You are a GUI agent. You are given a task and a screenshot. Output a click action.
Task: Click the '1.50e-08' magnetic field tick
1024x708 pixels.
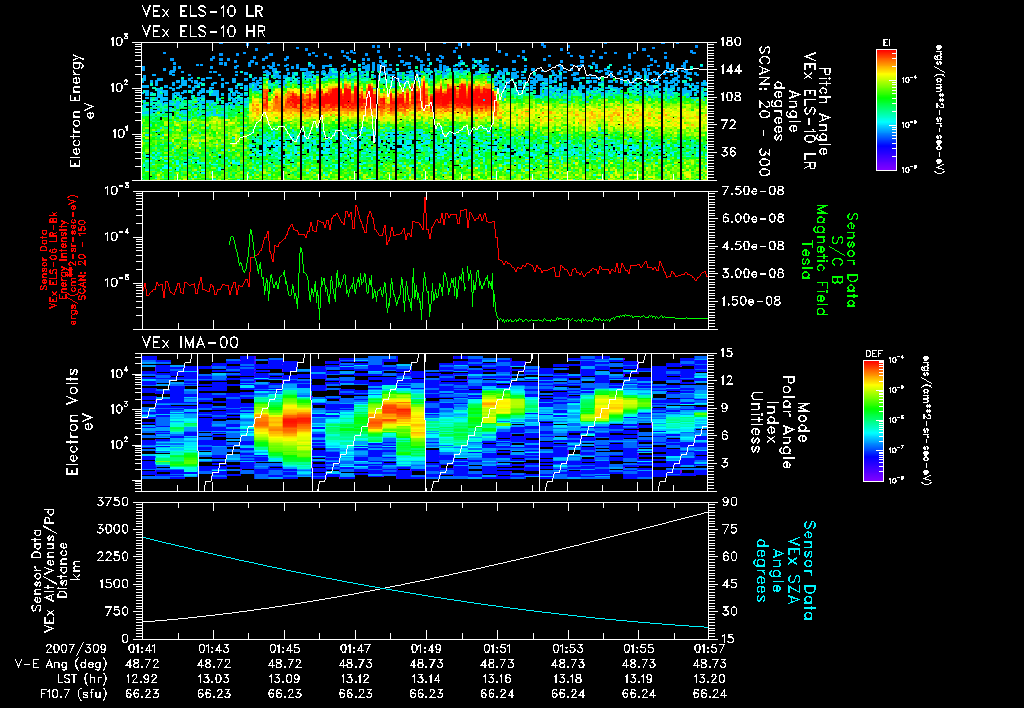click(x=752, y=300)
